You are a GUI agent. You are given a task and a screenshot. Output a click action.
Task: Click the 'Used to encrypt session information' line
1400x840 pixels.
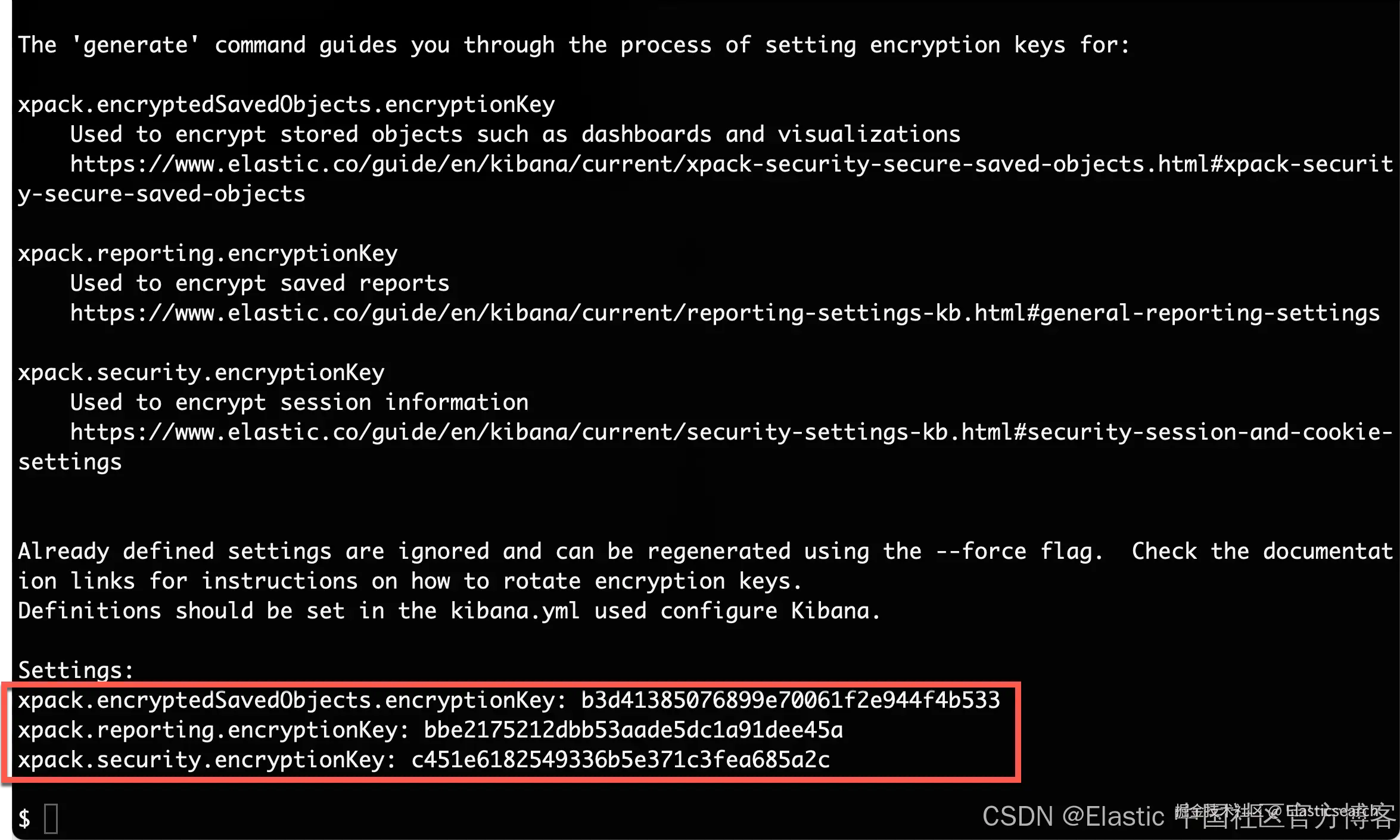coord(299,403)
